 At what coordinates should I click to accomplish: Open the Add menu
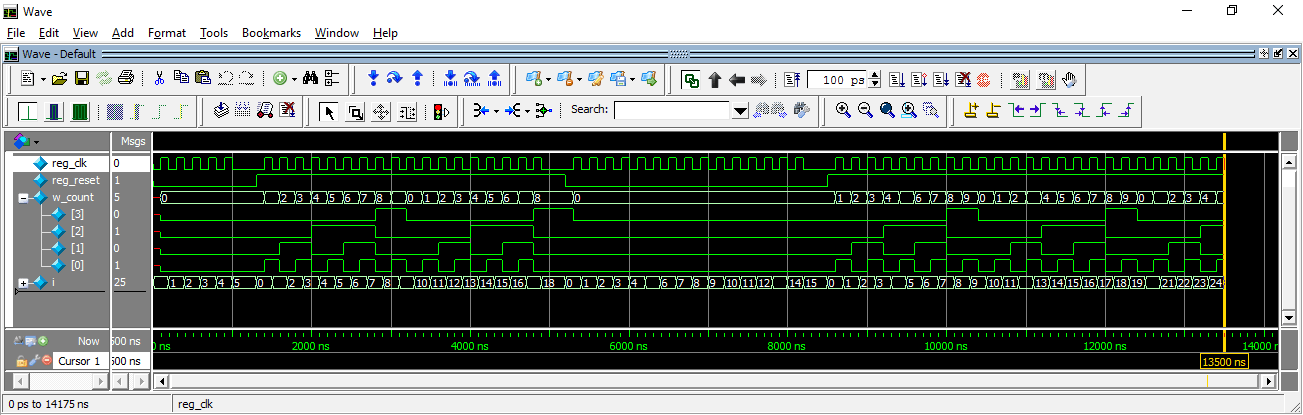click(123, 33)
